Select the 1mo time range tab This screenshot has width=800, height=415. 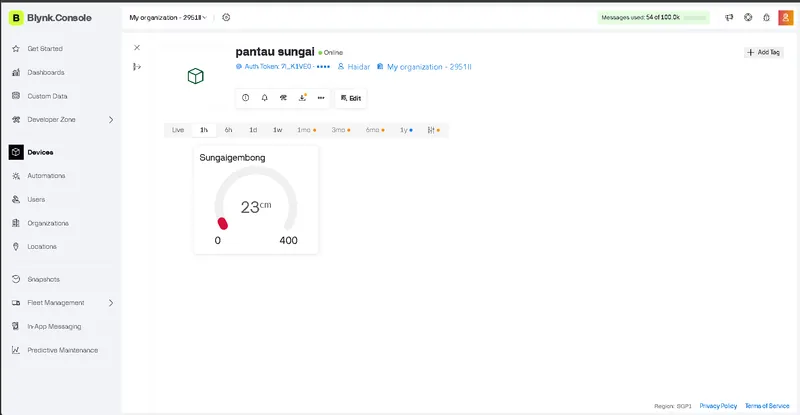point(307,130)
